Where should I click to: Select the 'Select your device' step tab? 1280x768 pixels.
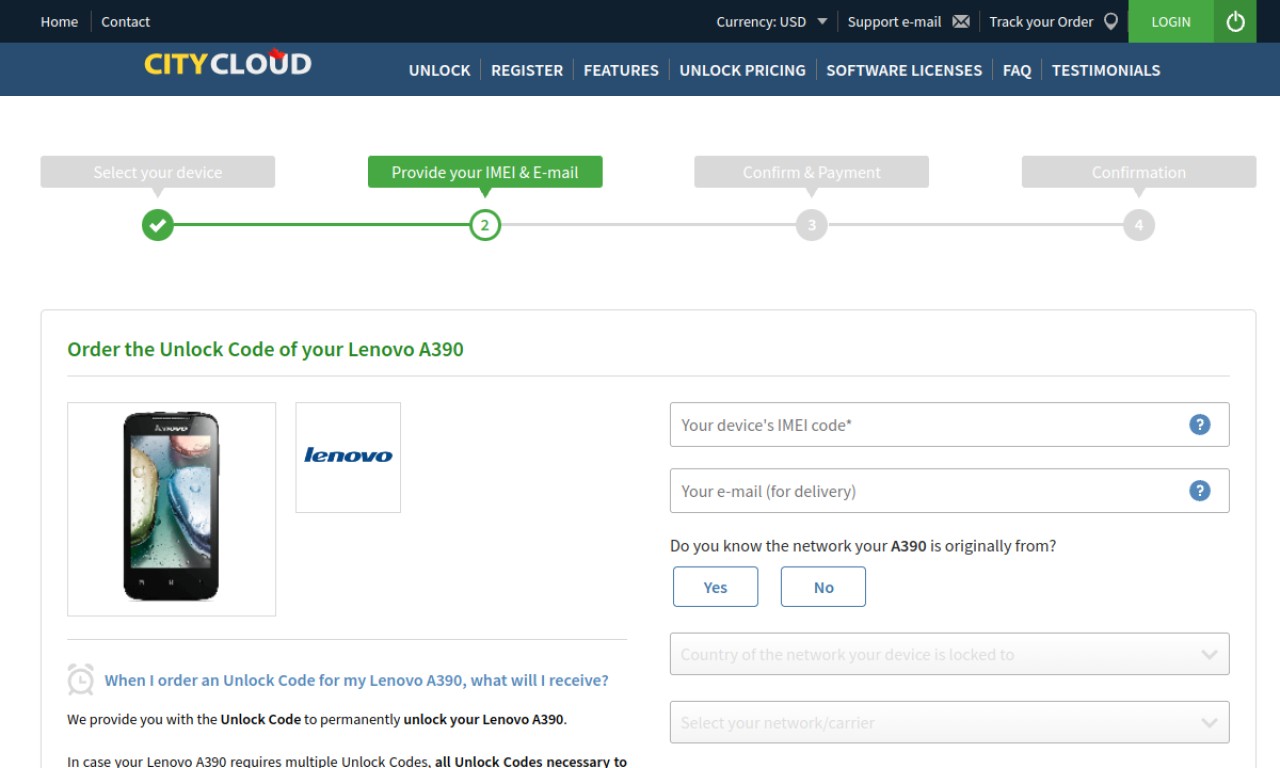[x=157, y=172]
